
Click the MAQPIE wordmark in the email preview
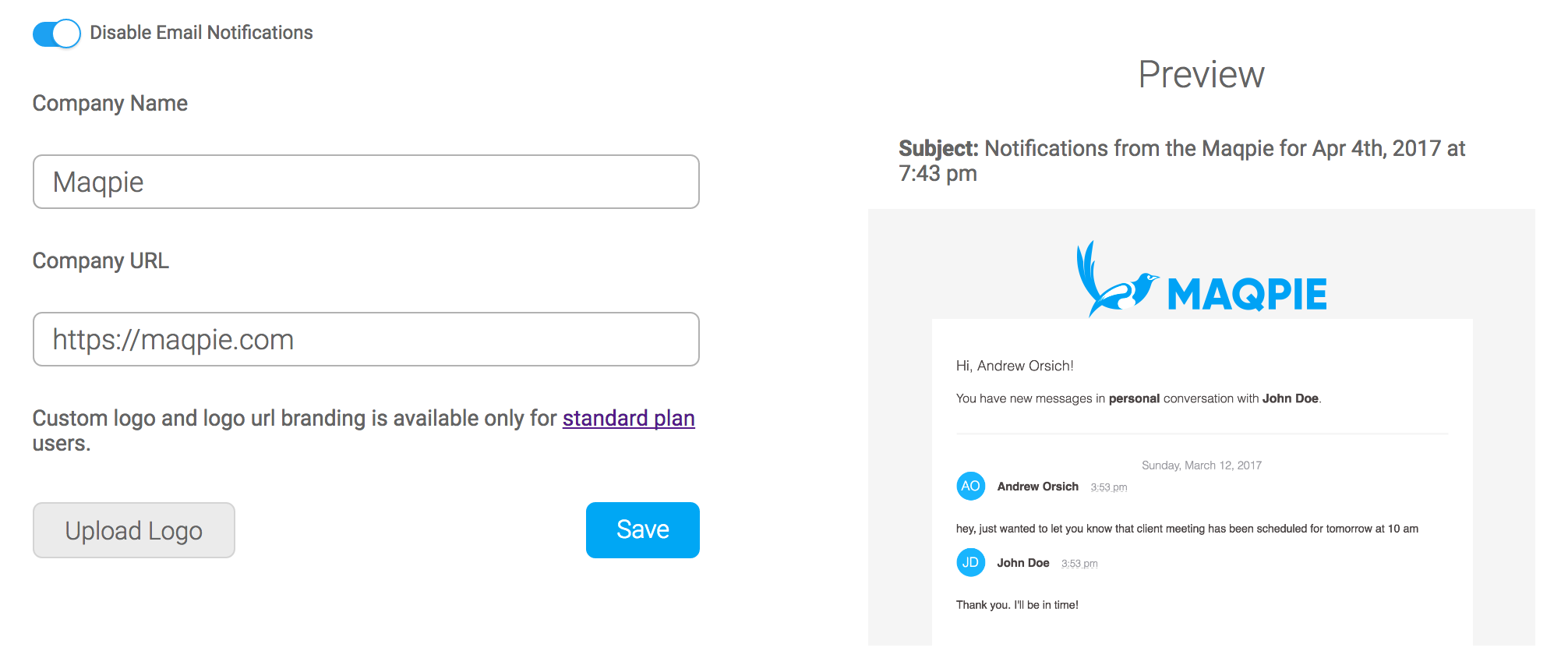click(x=1247, y=292)
